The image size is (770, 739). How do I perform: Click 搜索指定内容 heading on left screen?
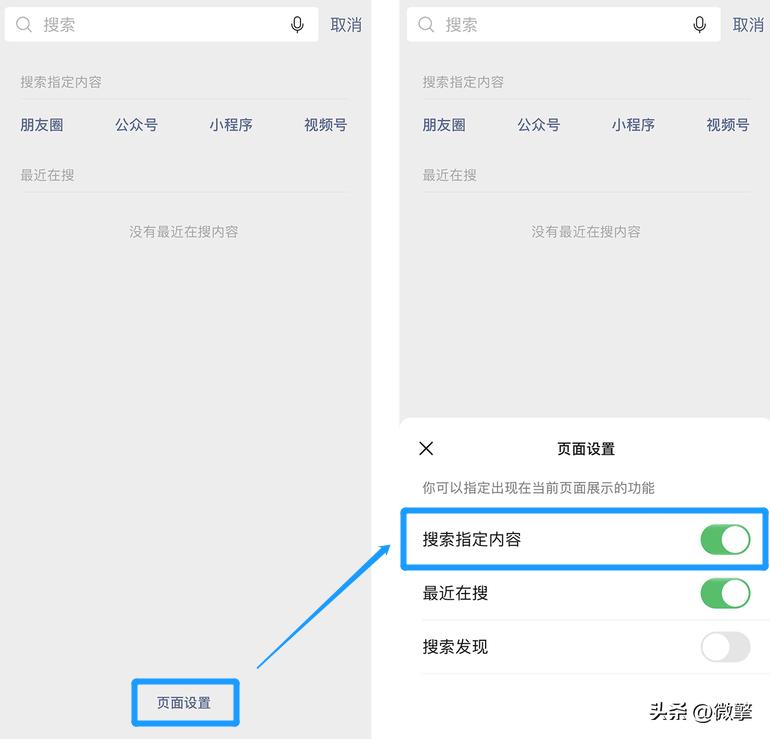[x=61, y=82]
